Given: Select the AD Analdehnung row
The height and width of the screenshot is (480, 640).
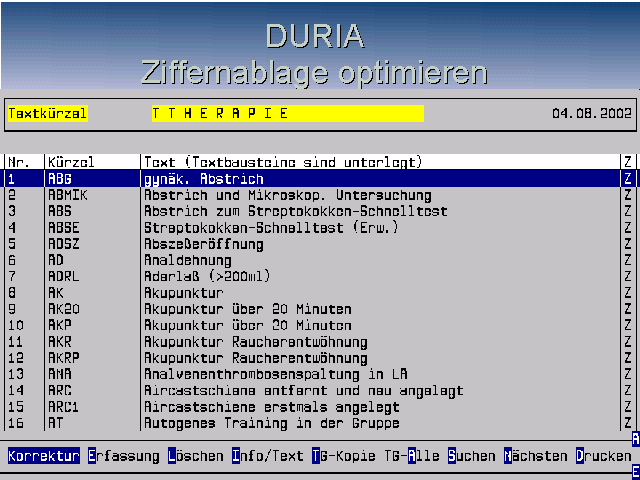Looking at the screenshot, I should (x=320, y=260).
